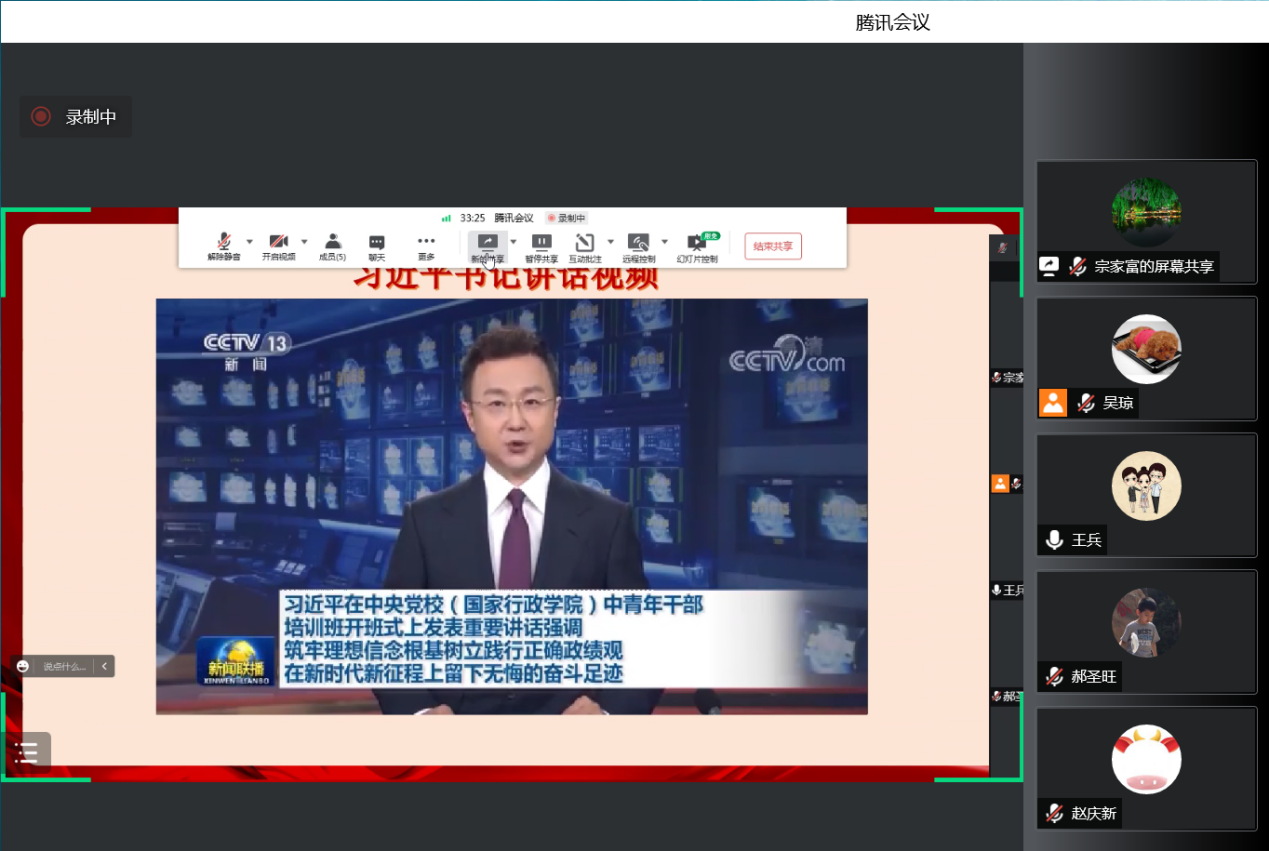Image resolution: width=1269 pixels, height=851 pixels.
Task: Open the list menu at bottom-left
Action: [x=27, y=753]
